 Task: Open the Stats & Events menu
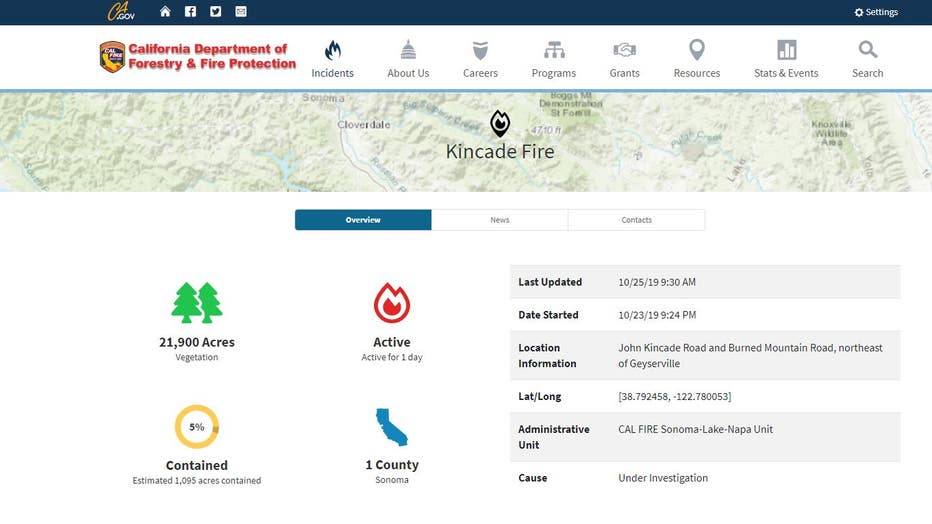[786, 59]
